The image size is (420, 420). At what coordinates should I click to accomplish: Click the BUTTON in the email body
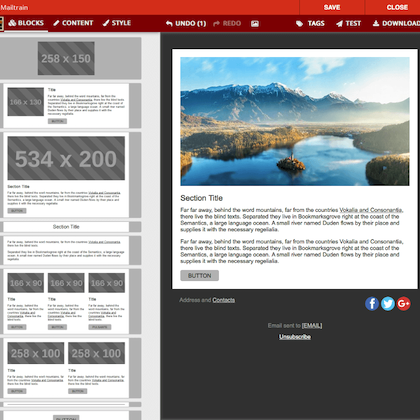[x=200, y=276]
